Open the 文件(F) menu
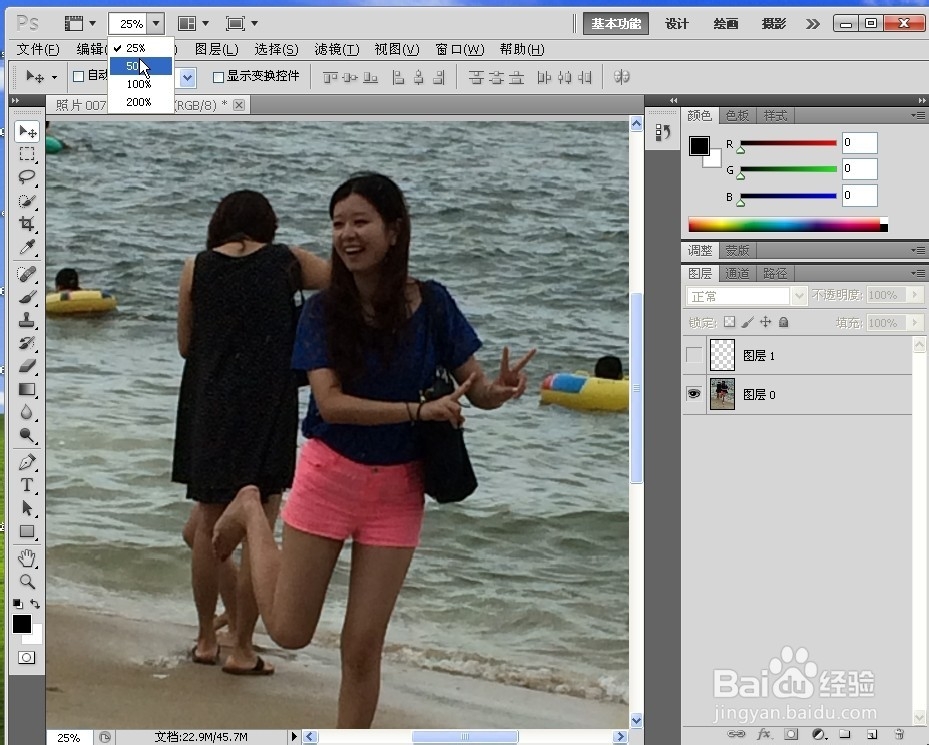Image resolution: width=929 pixels, height=745 pixels. pos(37,49)
